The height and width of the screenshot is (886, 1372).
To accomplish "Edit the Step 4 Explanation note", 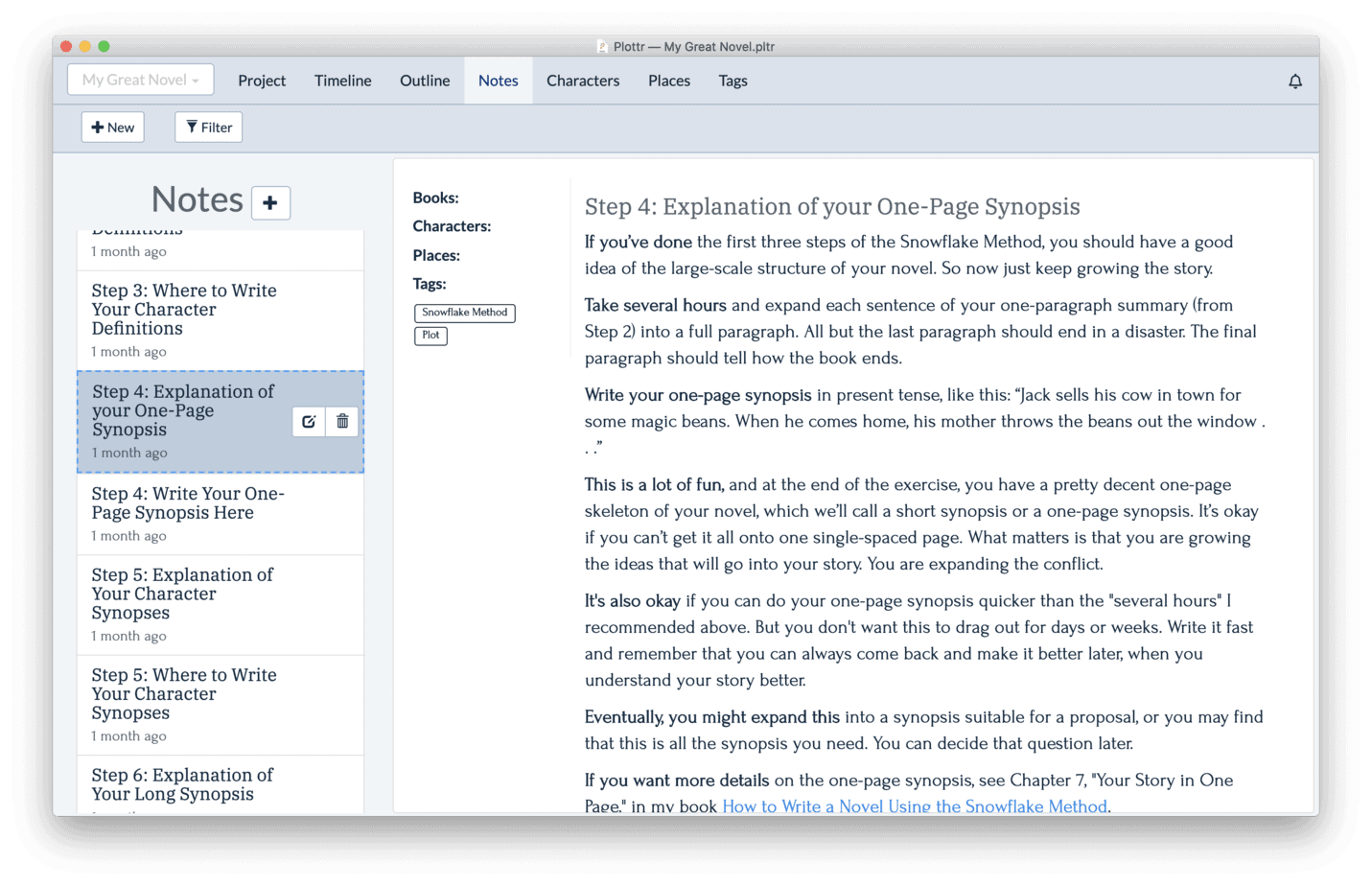I will 309,421.
